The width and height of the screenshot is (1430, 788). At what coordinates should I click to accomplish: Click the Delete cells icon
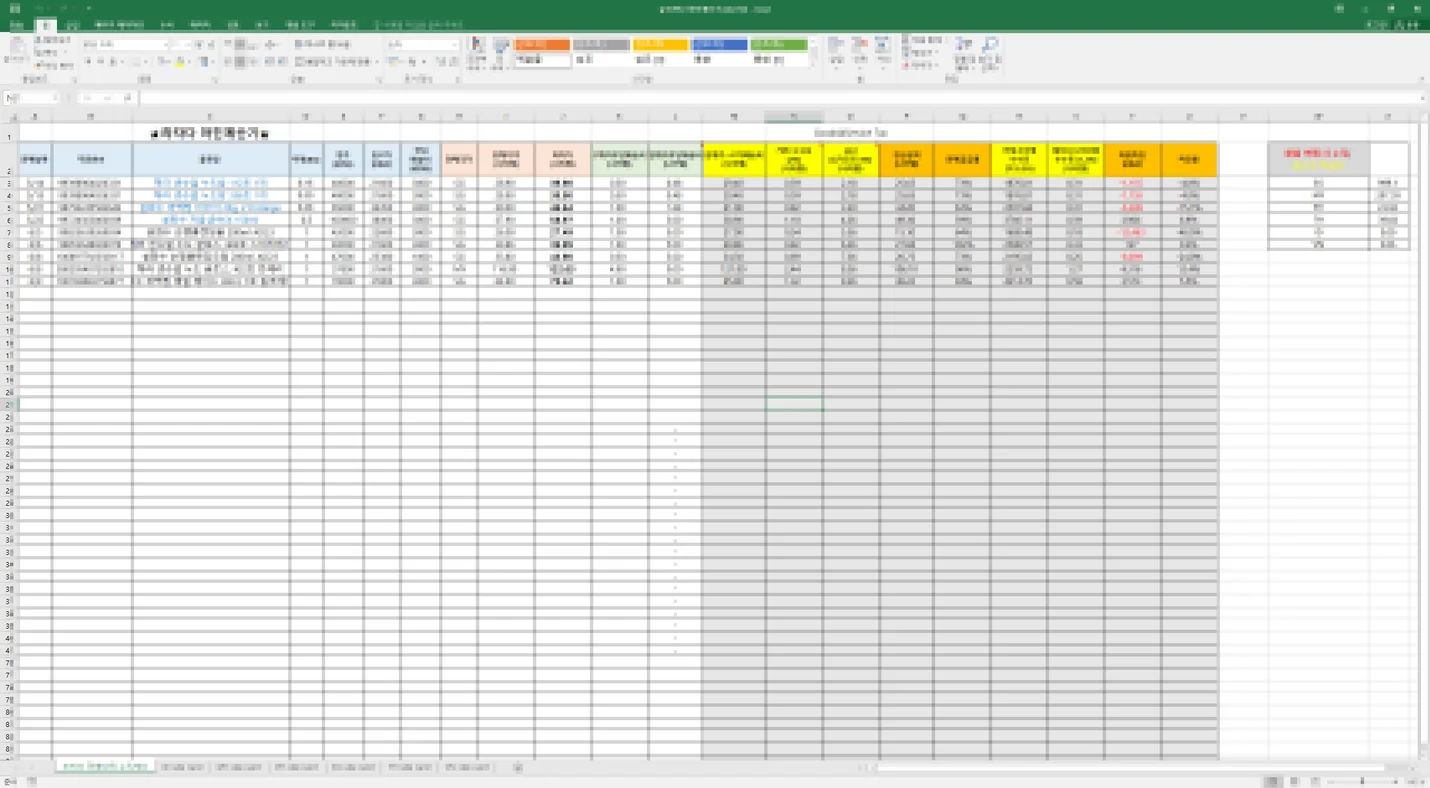(860, 48)
